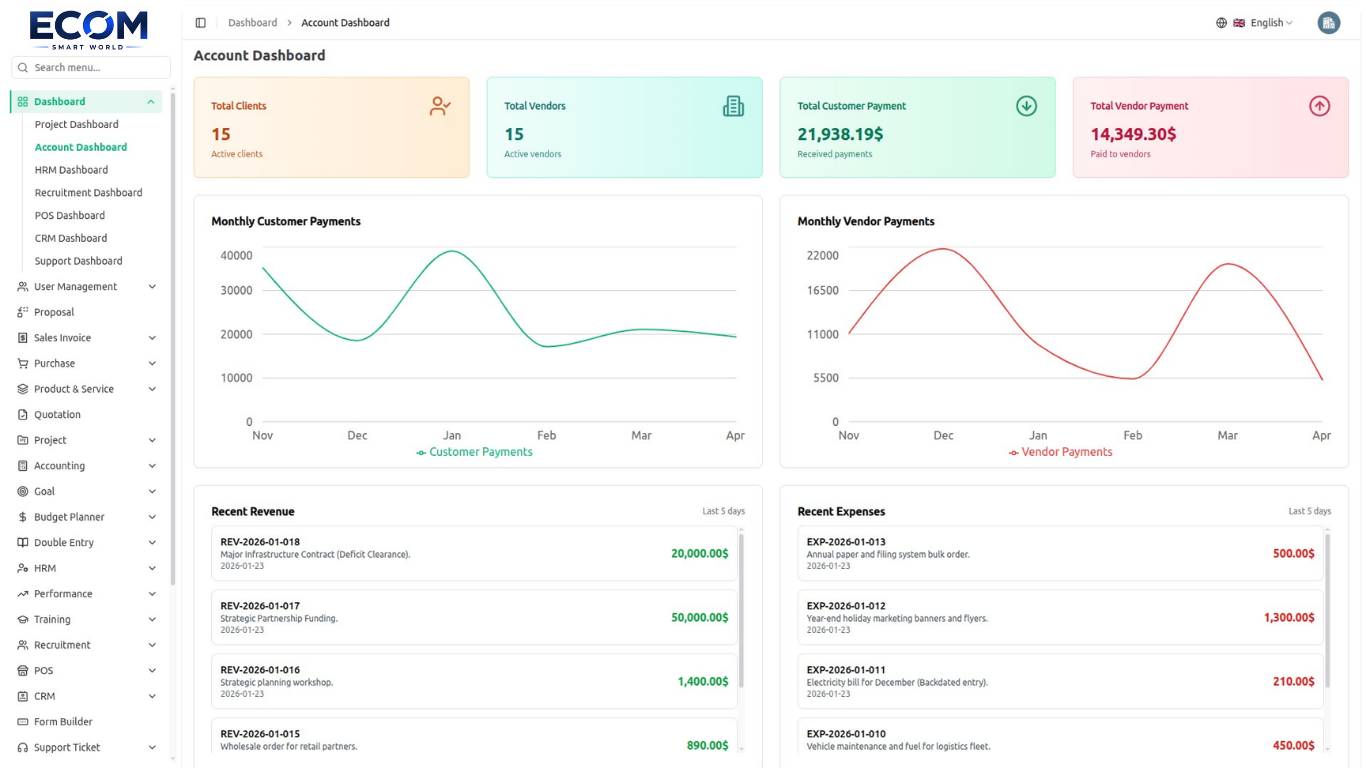Toggle Vendor Payments legend in chart

pyautogui.click(x=1060, y=452)
